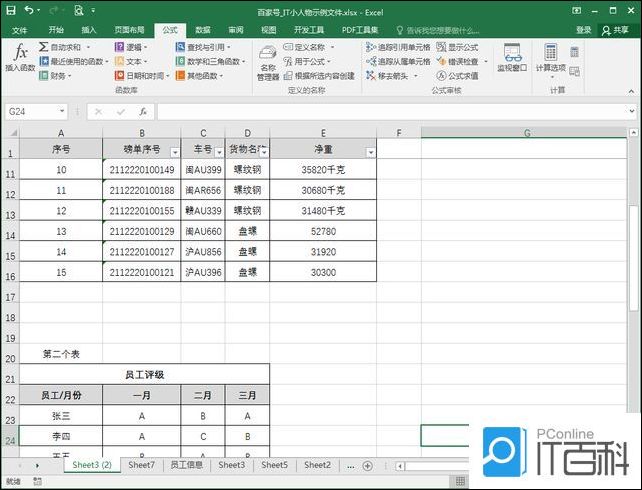This screenshot has width=642, height=490.
Task: Open More Functions (其他函数)
Action: point(199,76)
